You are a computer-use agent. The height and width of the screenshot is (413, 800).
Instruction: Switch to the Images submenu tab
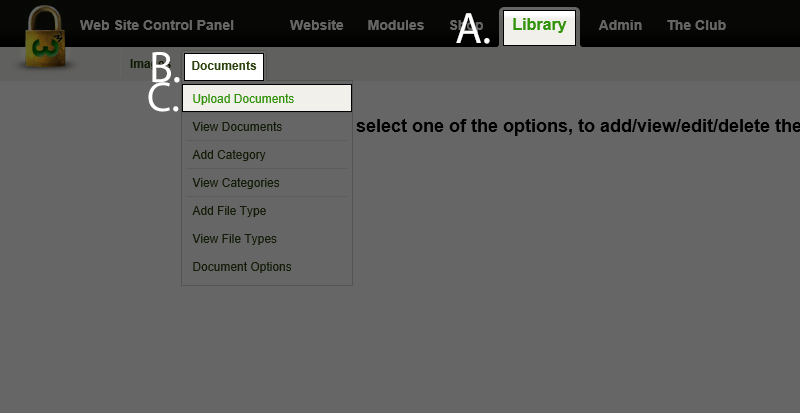(143, 64)
